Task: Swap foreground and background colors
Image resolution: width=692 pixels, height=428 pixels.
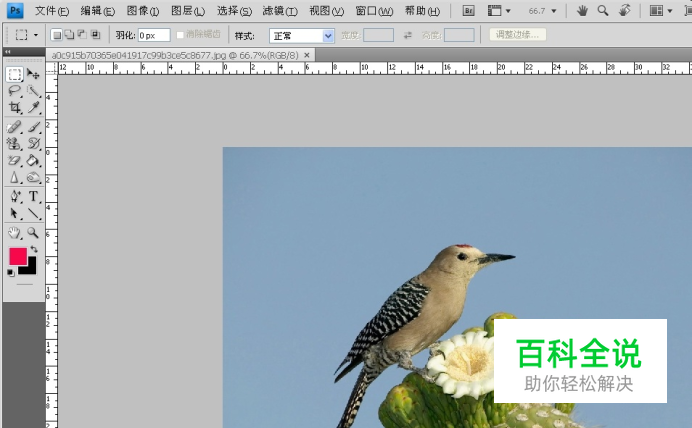Action: [x=34, y=249]
